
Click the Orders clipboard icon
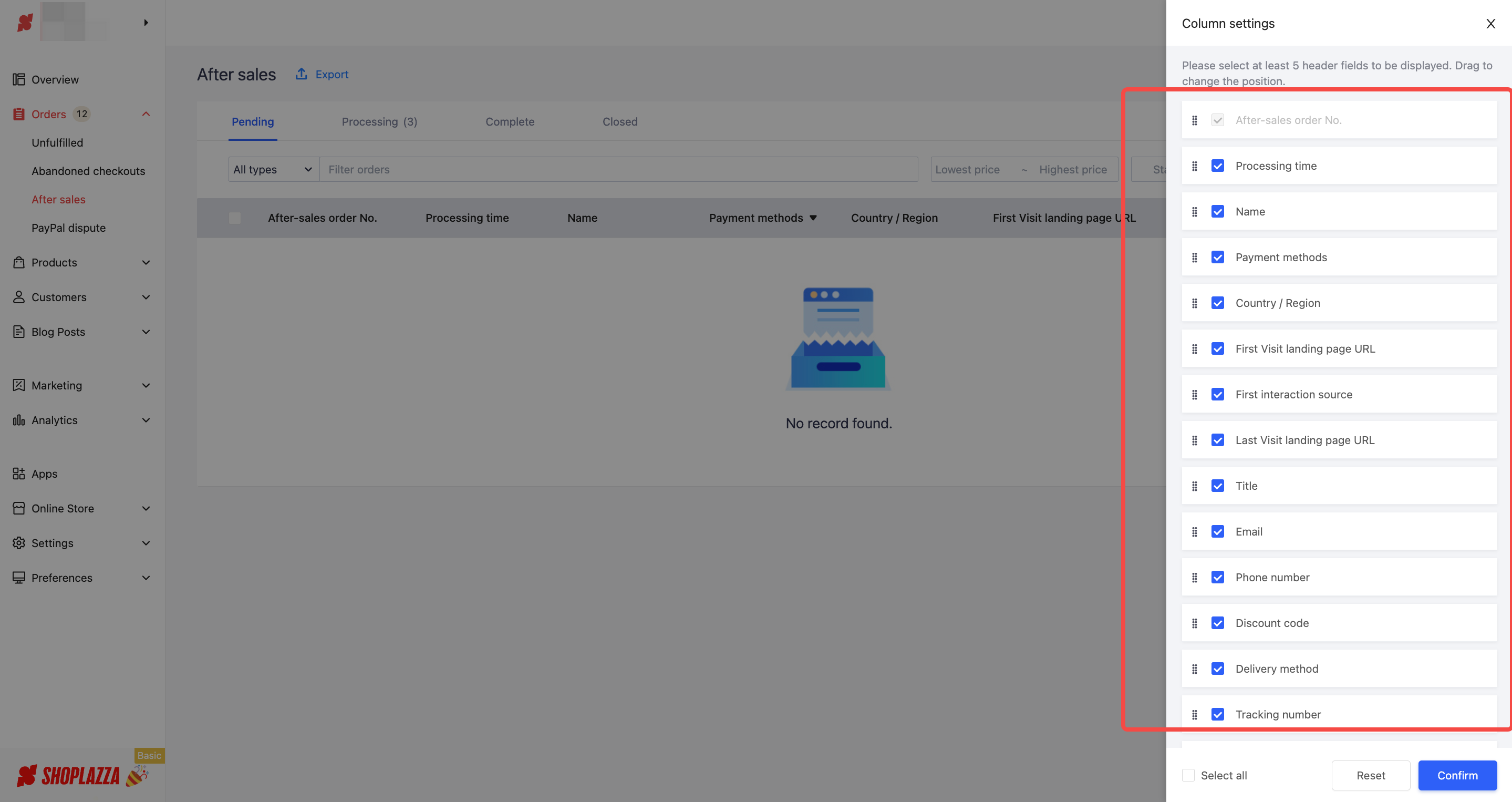(19, 114)
